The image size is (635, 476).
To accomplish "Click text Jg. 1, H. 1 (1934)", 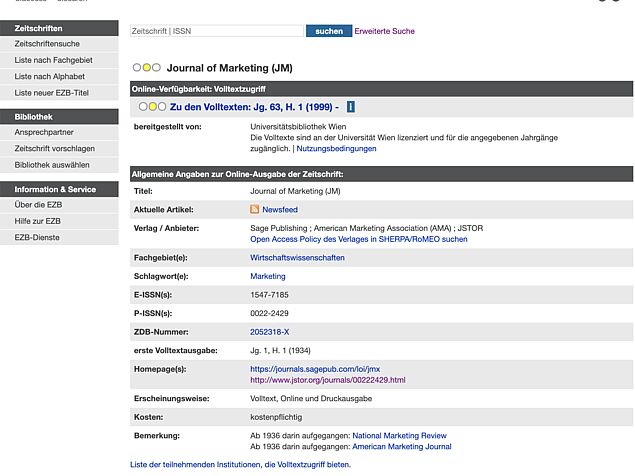I will coord(280,350).
